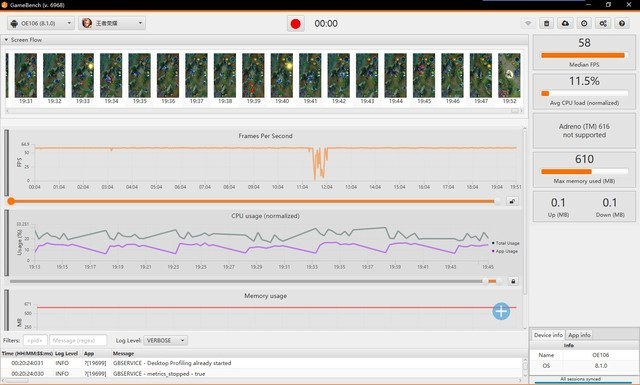Click the Log Level column header
This screenshot has height=385, width=640.
(66, 354)
